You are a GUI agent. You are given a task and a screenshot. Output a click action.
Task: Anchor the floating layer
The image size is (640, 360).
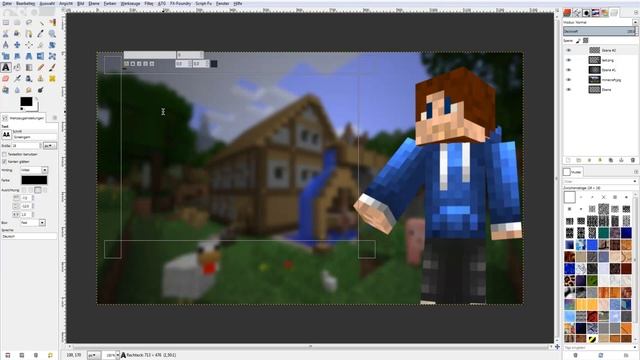coord(622,160)
